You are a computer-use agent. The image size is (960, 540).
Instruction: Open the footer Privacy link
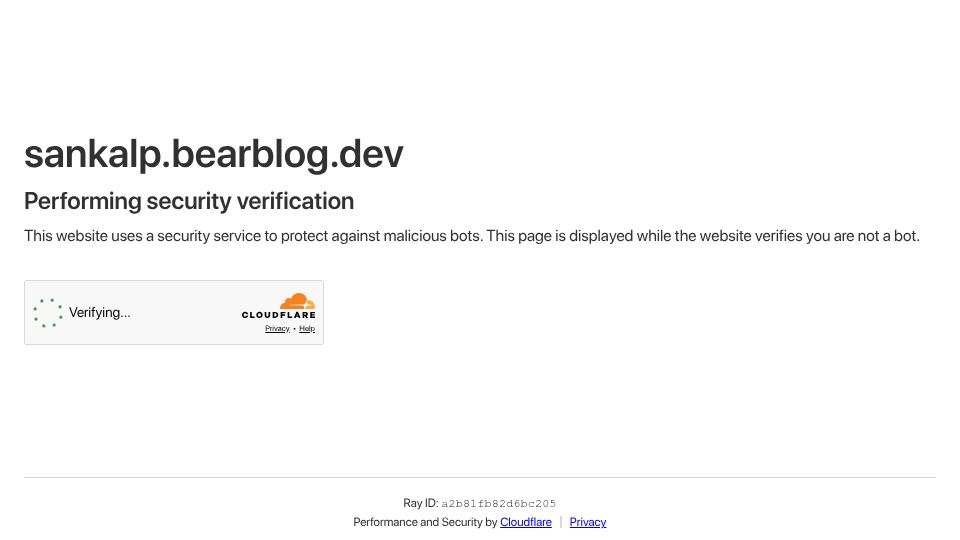tap(588, 522)
